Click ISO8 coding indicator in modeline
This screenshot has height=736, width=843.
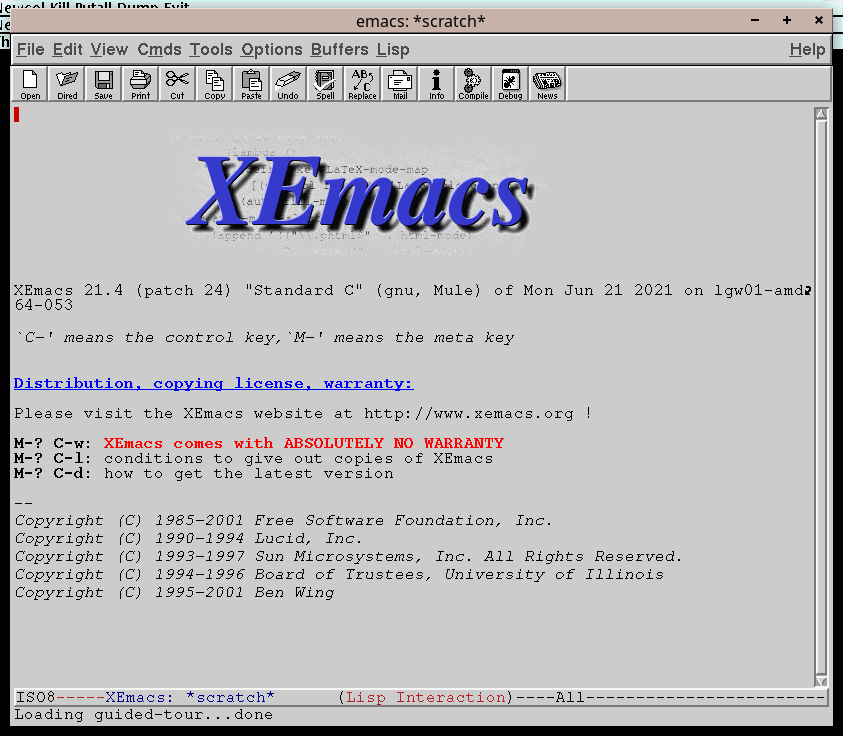point(35,697)
